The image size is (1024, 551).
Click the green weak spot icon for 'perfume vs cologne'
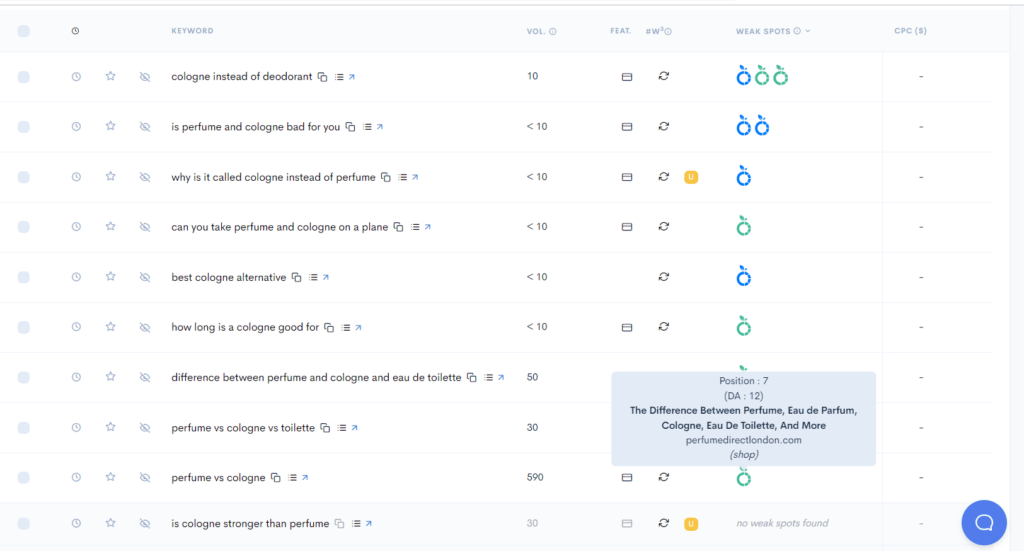pos(743,479)
